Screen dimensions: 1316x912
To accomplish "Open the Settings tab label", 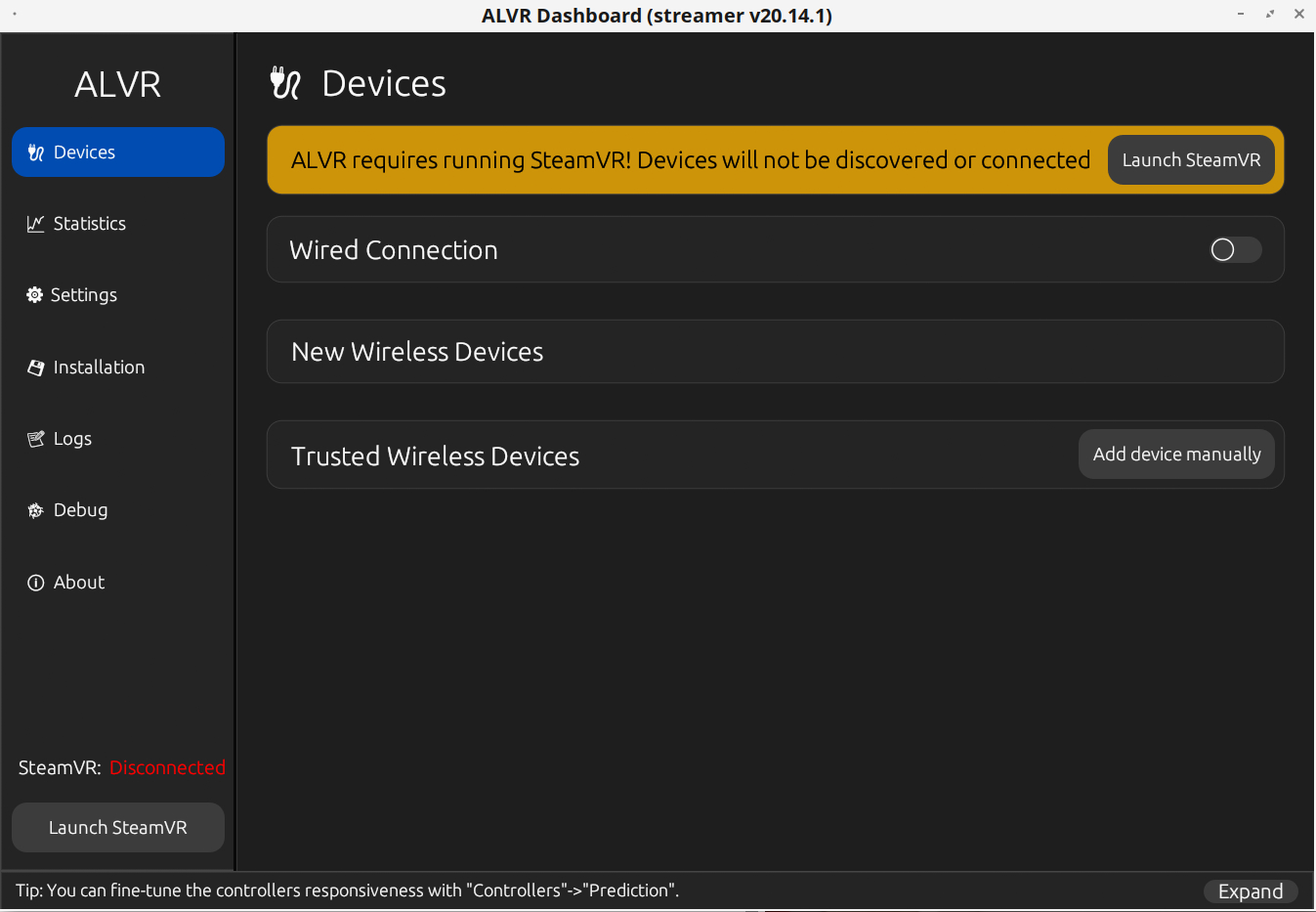I will coord(84,295).
